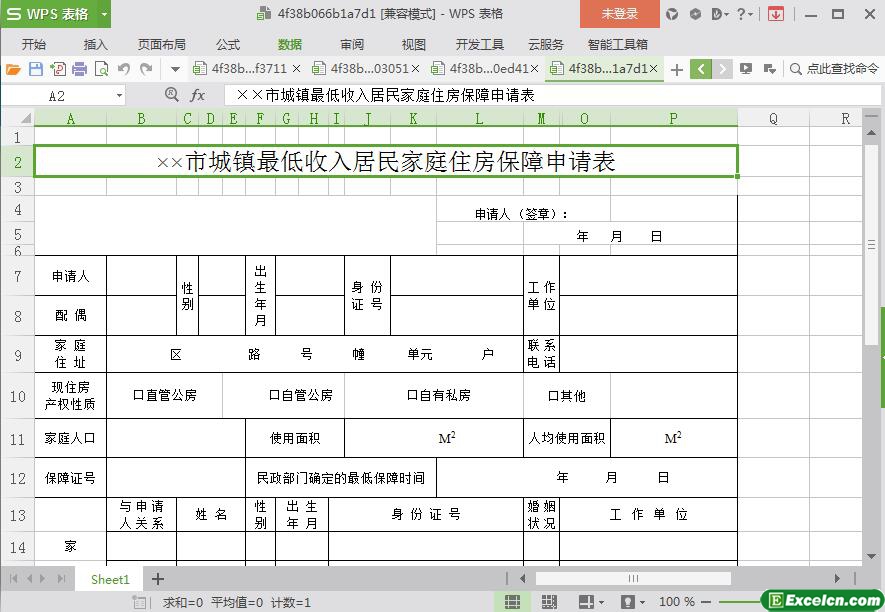Click the 未登录 login button
The width and height of the screenshot is (885, 612).
pos(619,14)
